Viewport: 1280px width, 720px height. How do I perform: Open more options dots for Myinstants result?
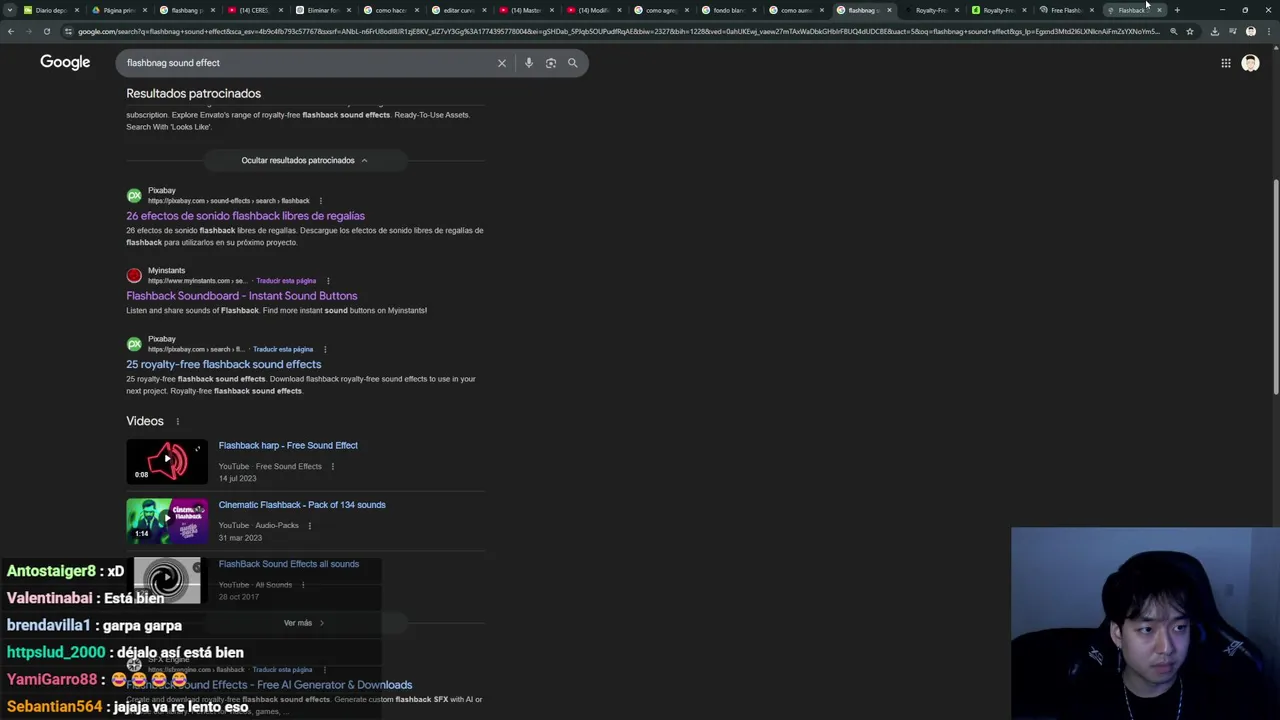tap(328, 281)
